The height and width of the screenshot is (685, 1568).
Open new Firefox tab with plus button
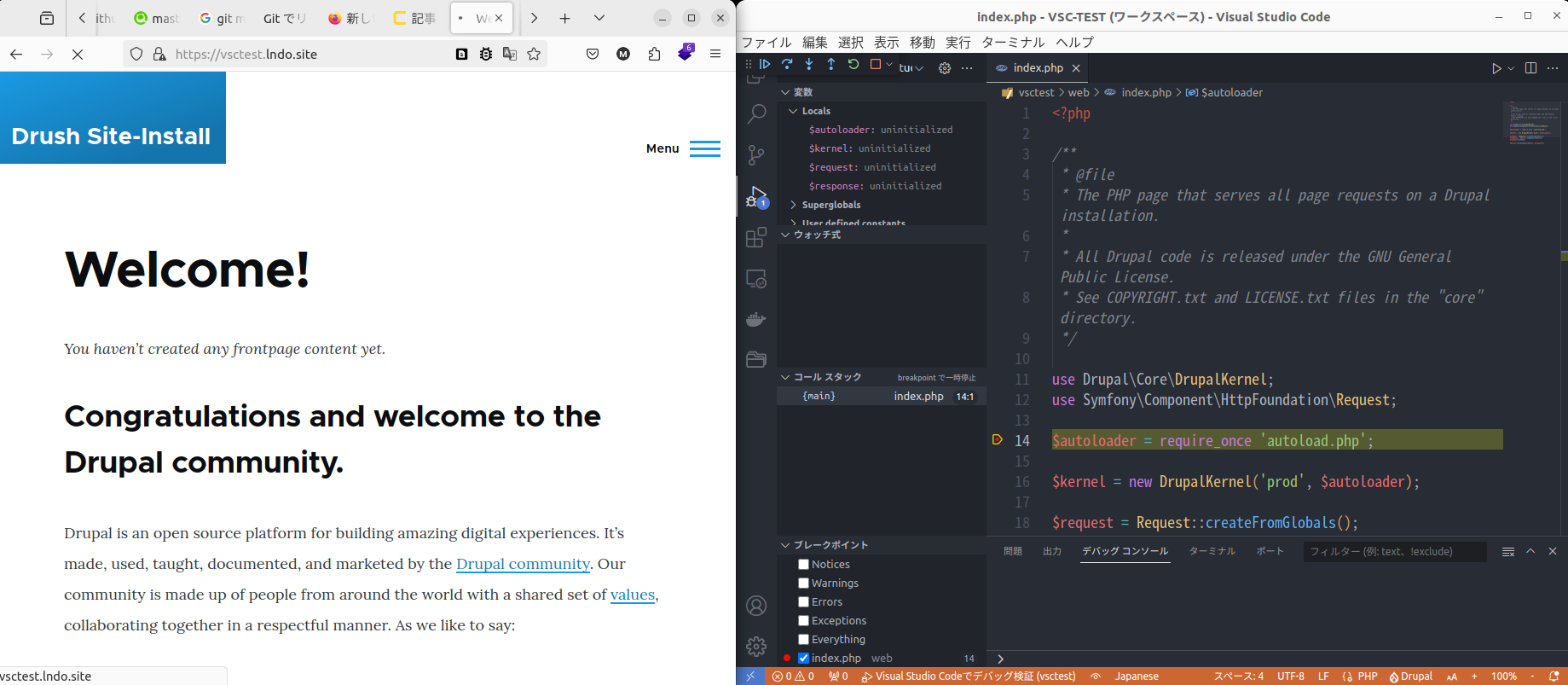tap(564, 18)
